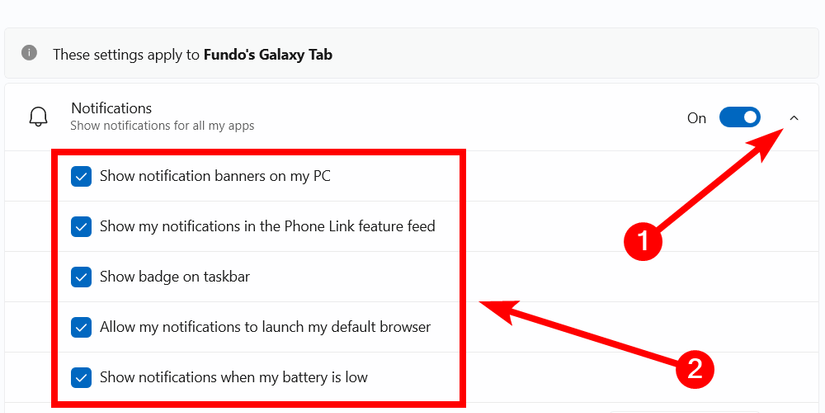825x413 pixels.
Task: Untick the launch my default browser checkbox
Action: (81, 327)
